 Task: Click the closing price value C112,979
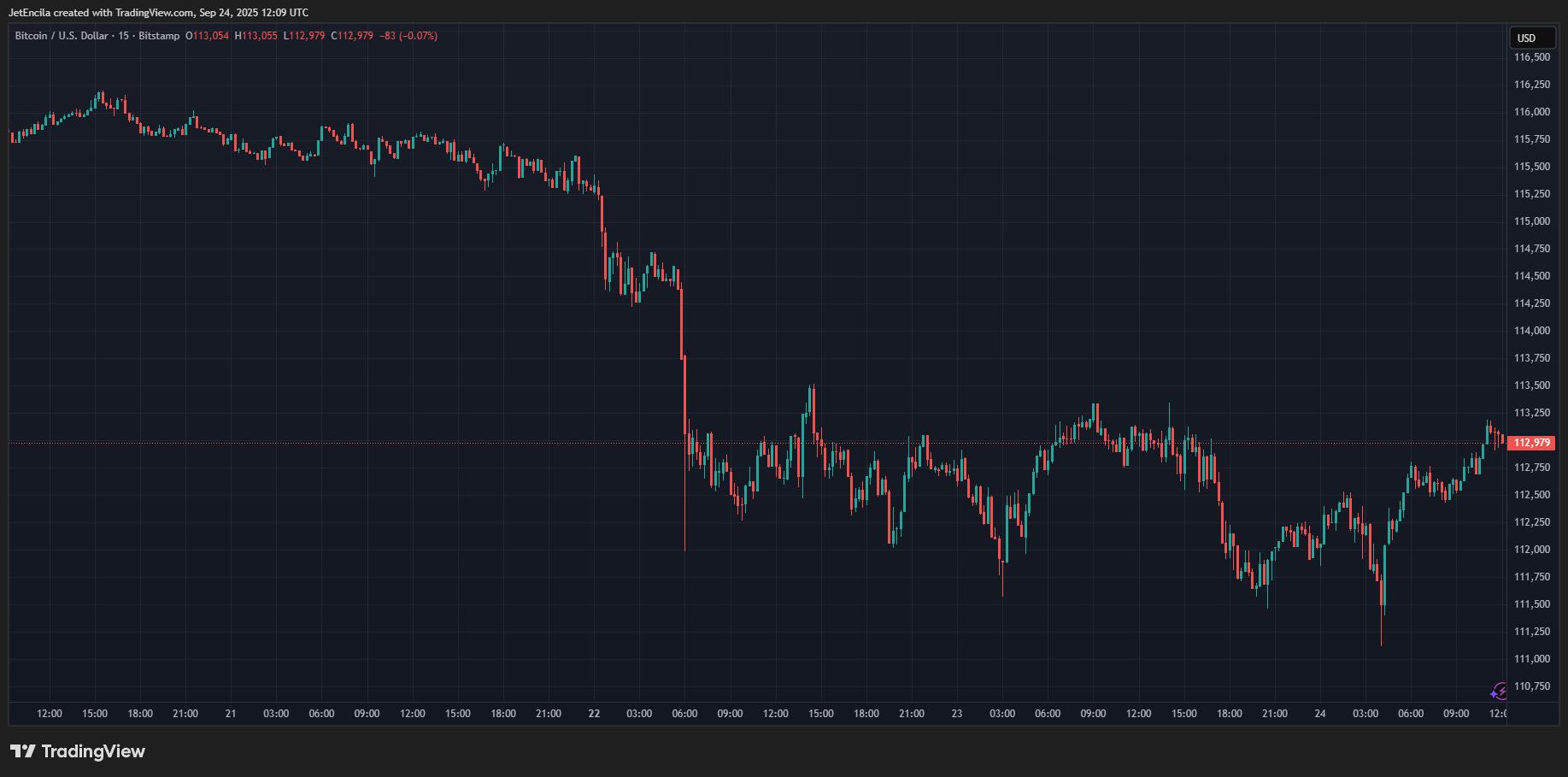352,36
